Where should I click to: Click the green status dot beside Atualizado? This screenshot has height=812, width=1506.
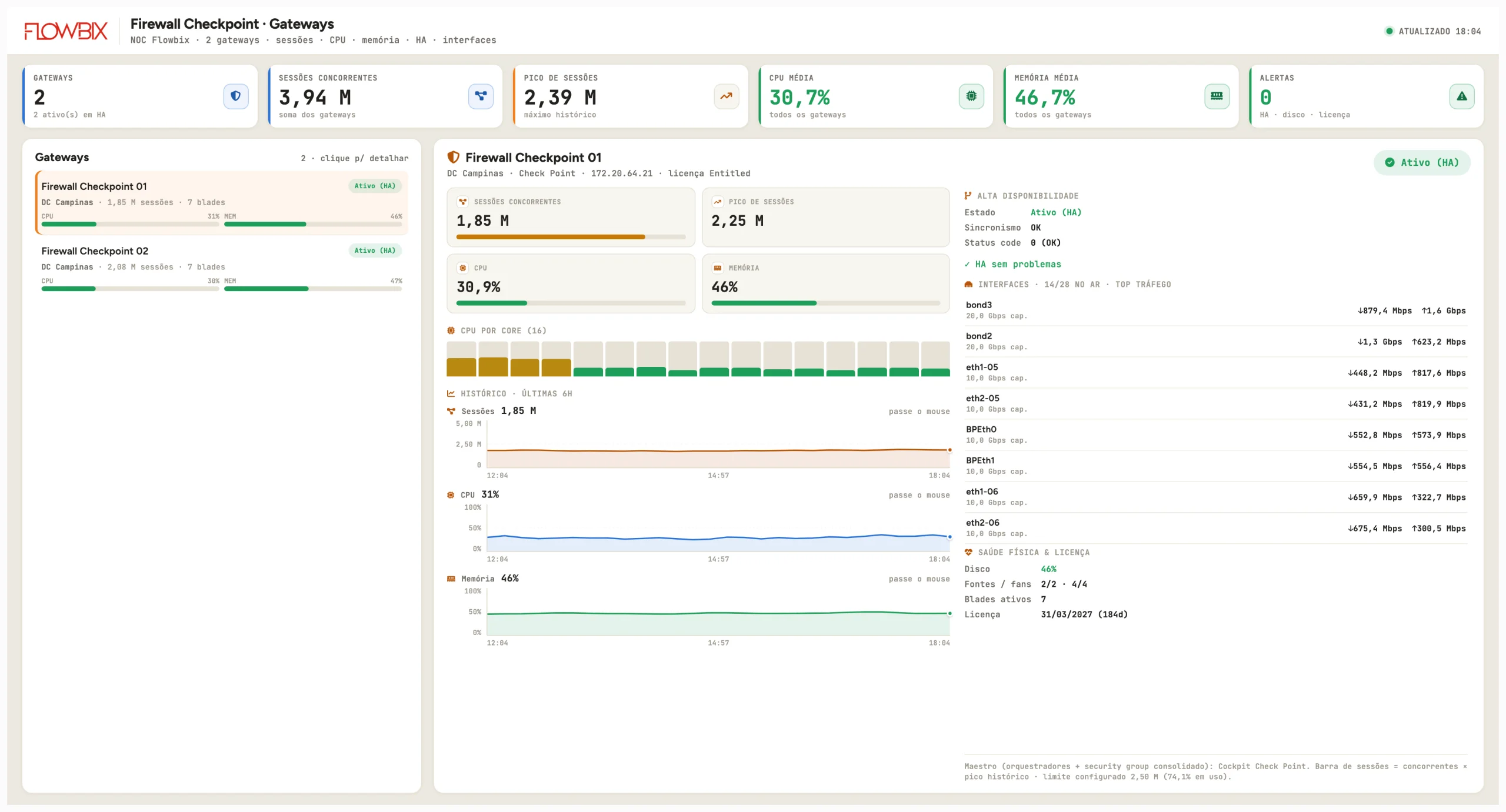pos(1389,31)
